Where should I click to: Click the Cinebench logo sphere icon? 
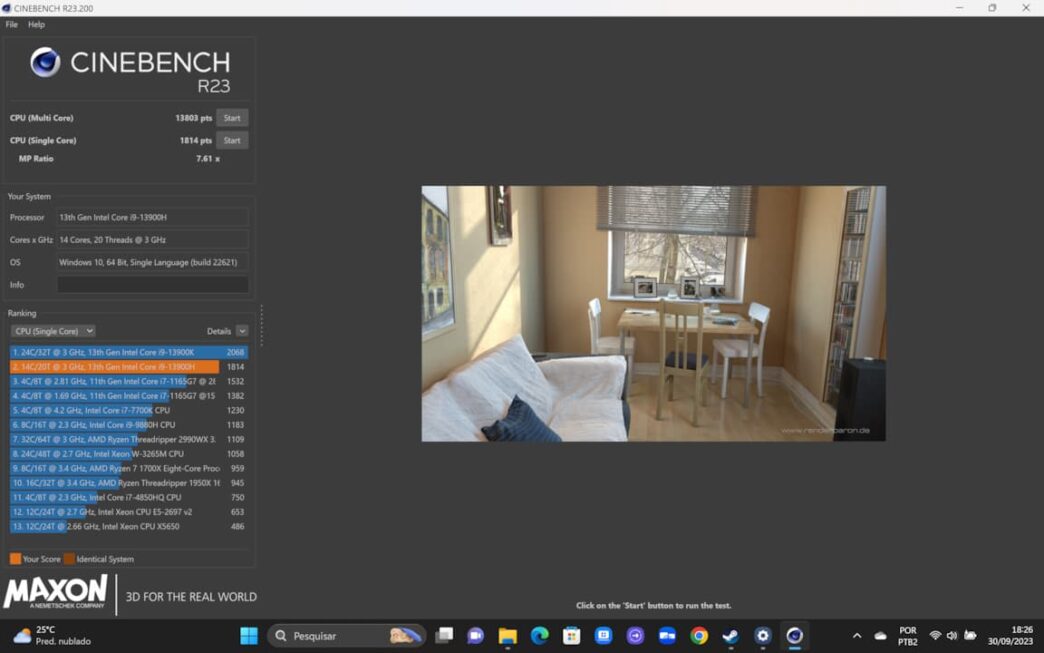tap(45, 63)
